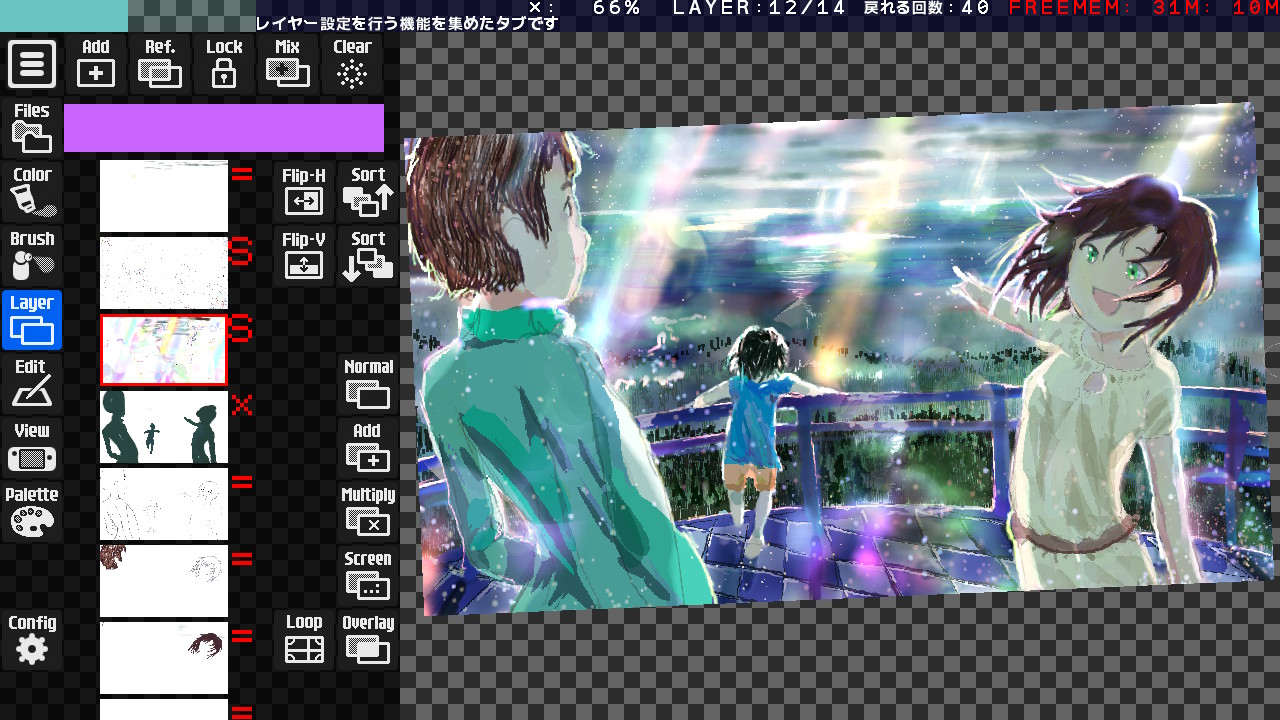The image size is (1280, 720).
Task: Click the child in blue on canvas
Action: click(755, 440)
